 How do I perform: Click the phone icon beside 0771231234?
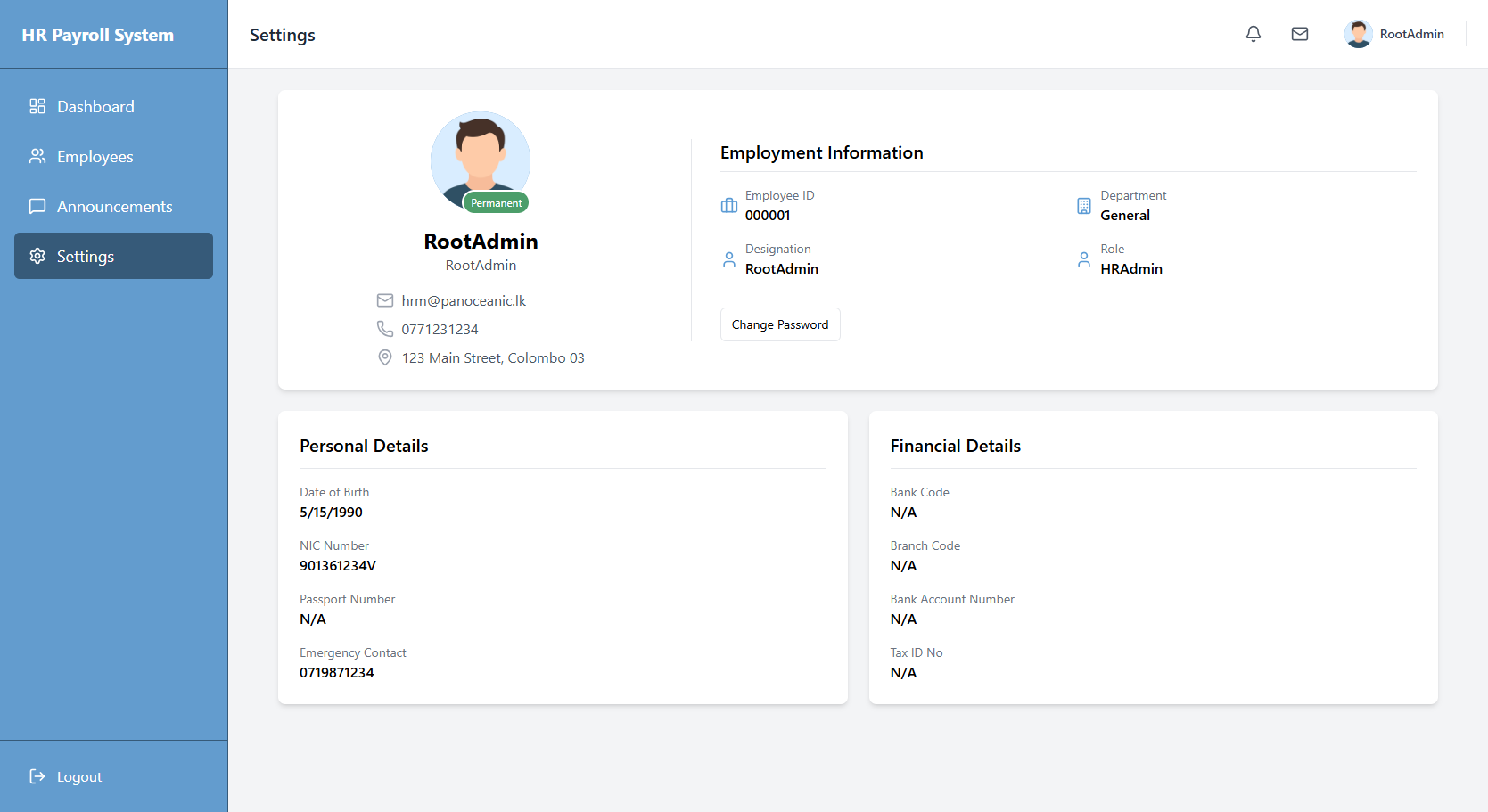coord(384,329)
